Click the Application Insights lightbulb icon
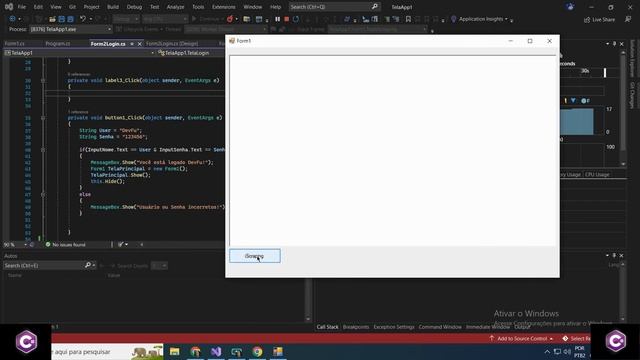 tap(453, 19)
